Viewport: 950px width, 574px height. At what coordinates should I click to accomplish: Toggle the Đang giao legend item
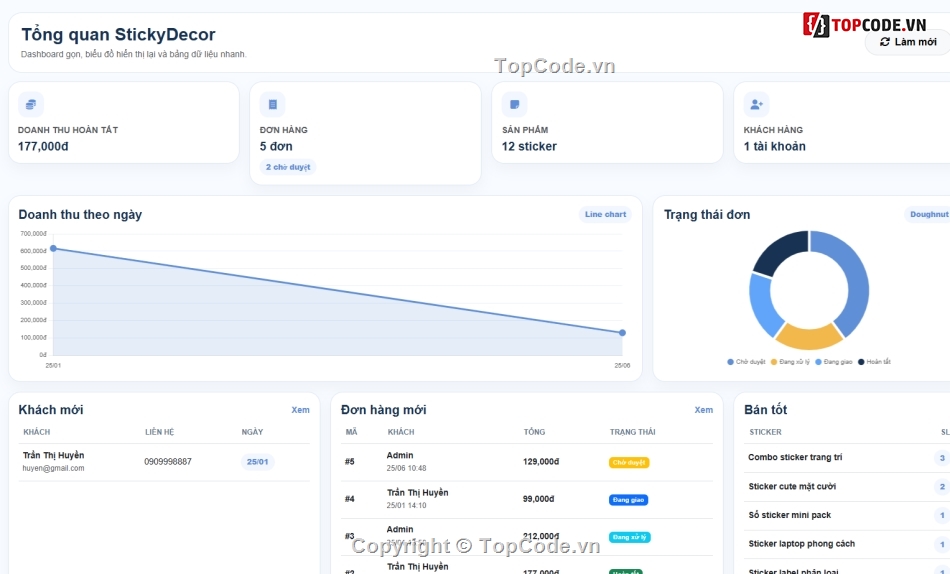(x=833, y=362)
